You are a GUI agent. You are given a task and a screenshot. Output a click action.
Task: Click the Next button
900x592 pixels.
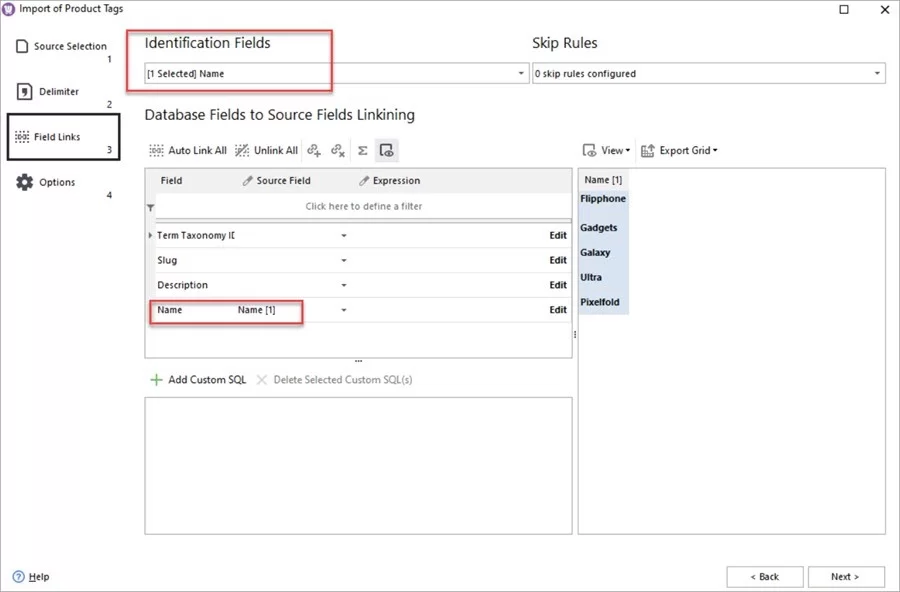click(846, 576)
